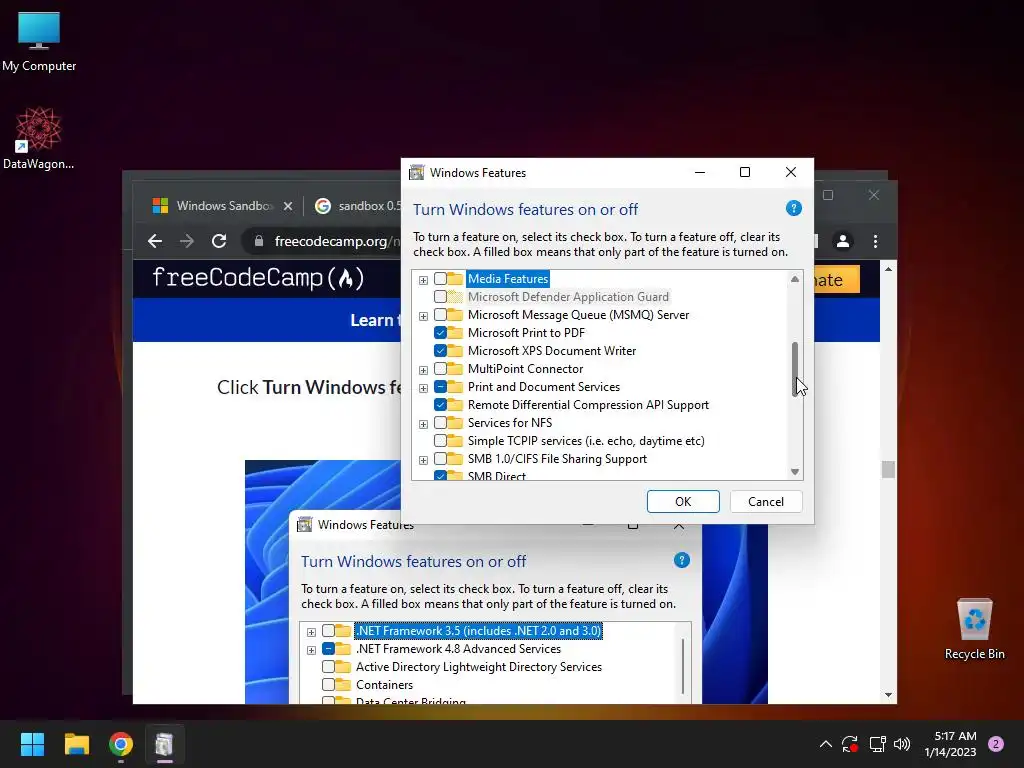1024x768 pixels.
Task: Open the DataWagon desktop shortcut
Action: click(38, 138)
